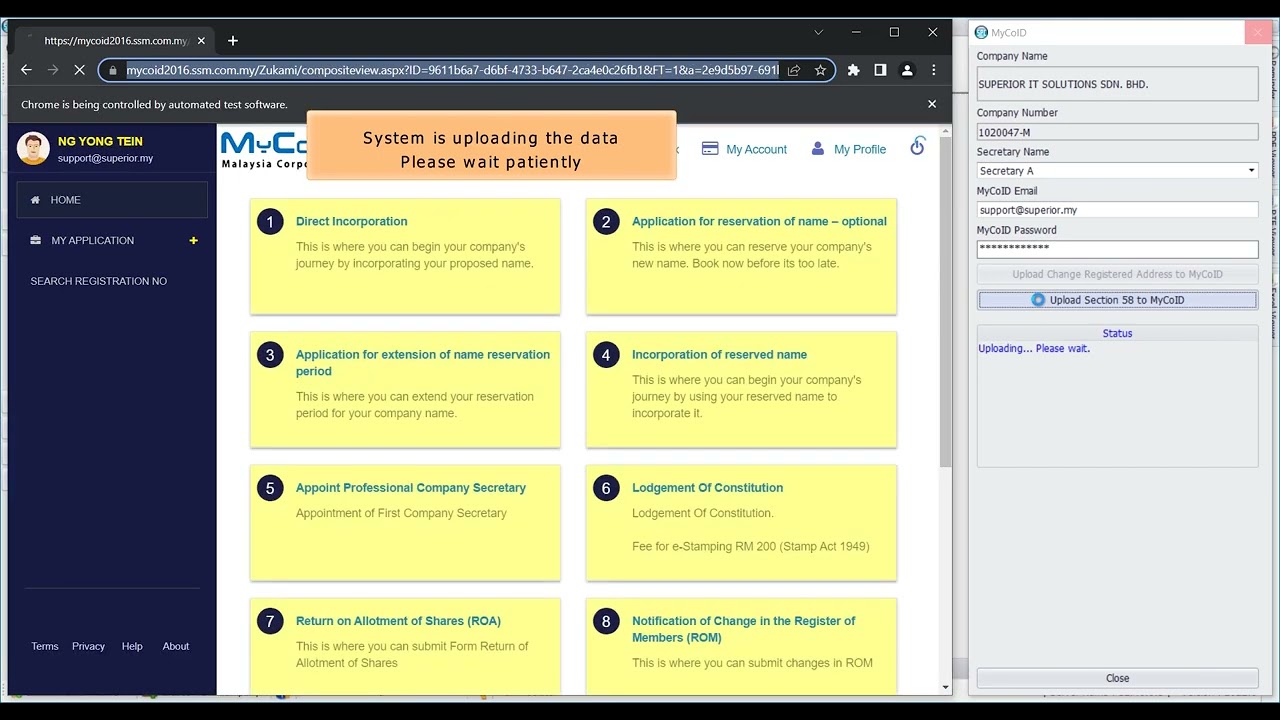This screenshot has width=1280, height=720.
Task: Open the Chrome three-dot menu
Action: 933,70
